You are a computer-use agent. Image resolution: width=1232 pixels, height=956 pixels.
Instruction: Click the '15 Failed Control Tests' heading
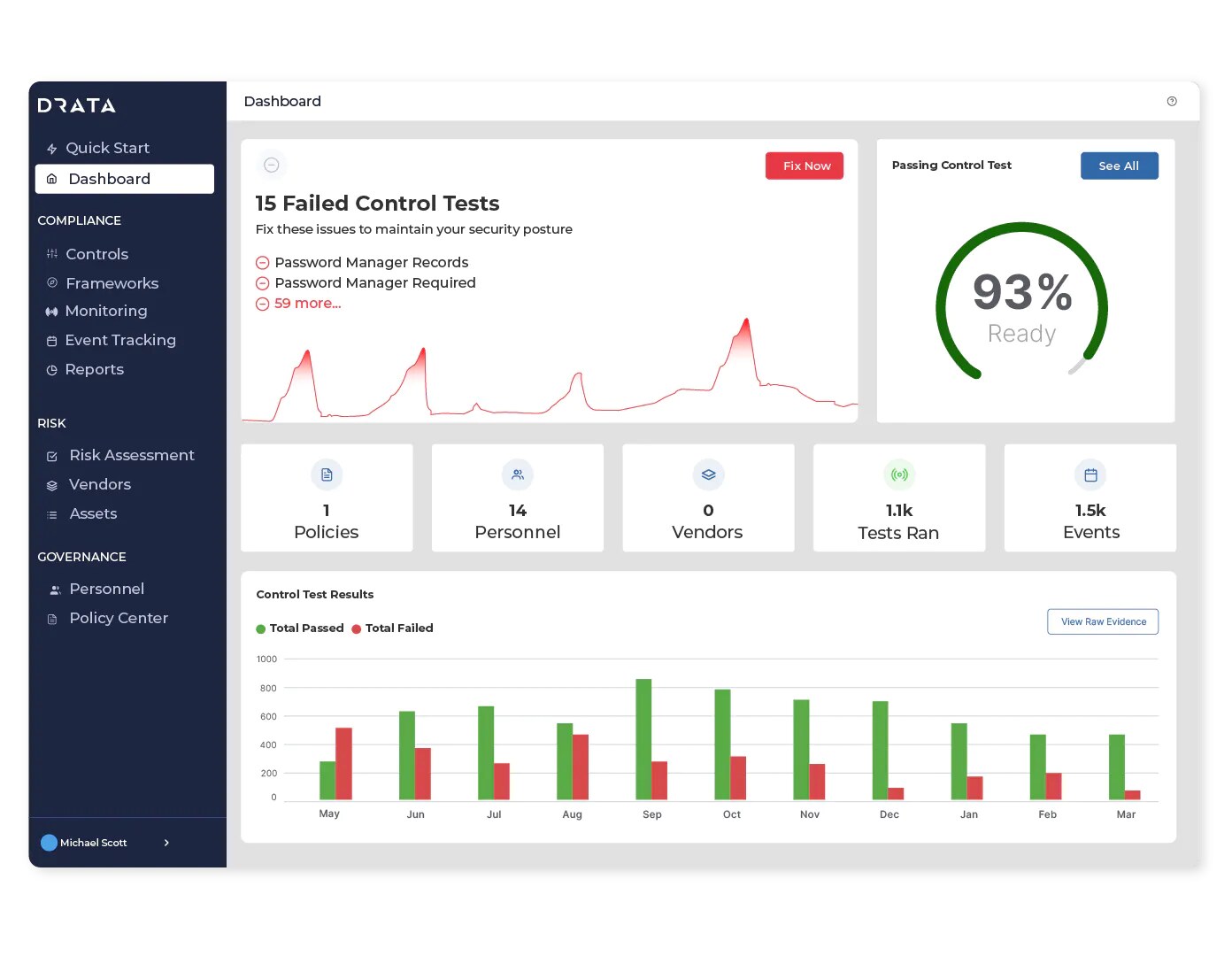pos(378,204)
